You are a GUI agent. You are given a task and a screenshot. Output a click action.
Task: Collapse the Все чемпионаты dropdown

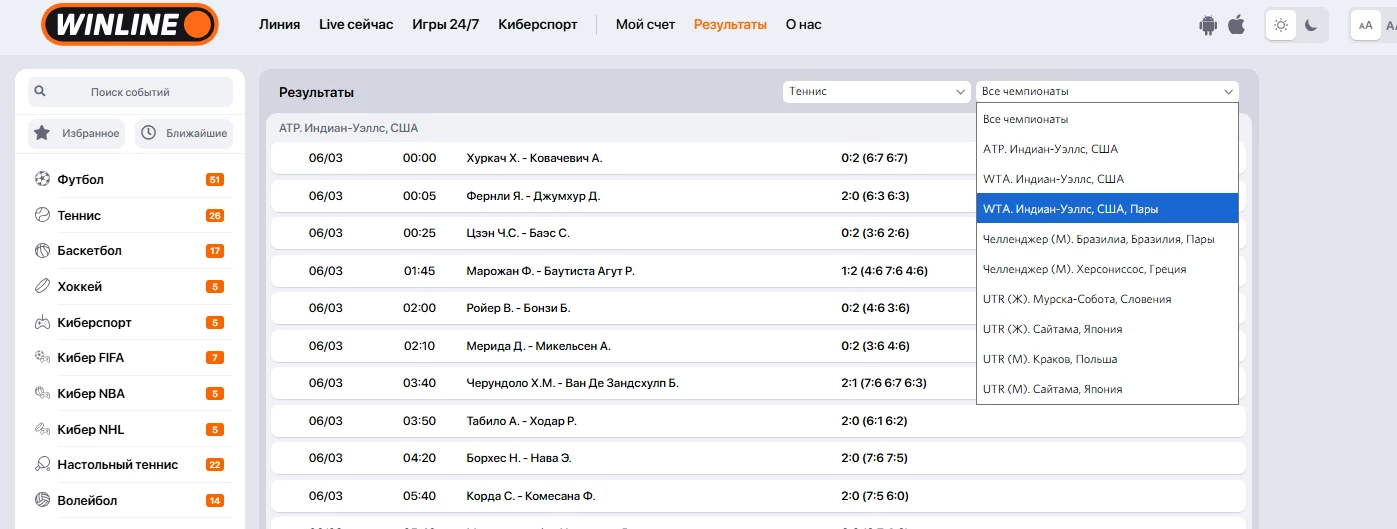pos(1106,92)
